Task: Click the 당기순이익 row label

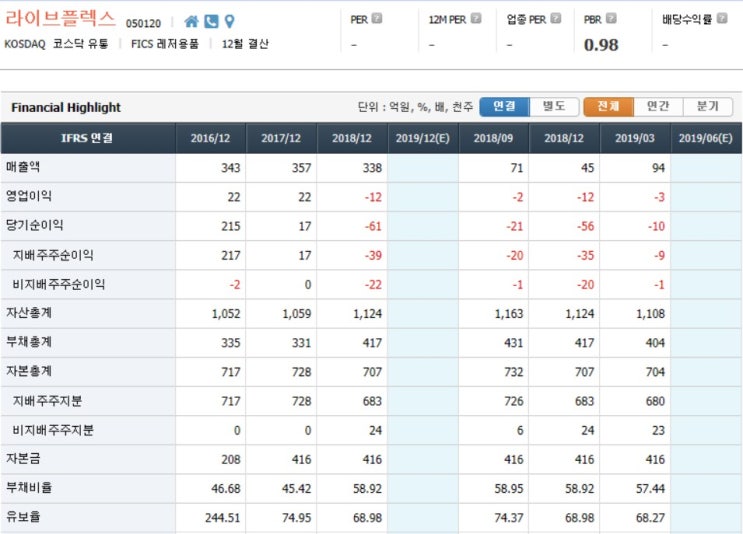Action: 35,225
